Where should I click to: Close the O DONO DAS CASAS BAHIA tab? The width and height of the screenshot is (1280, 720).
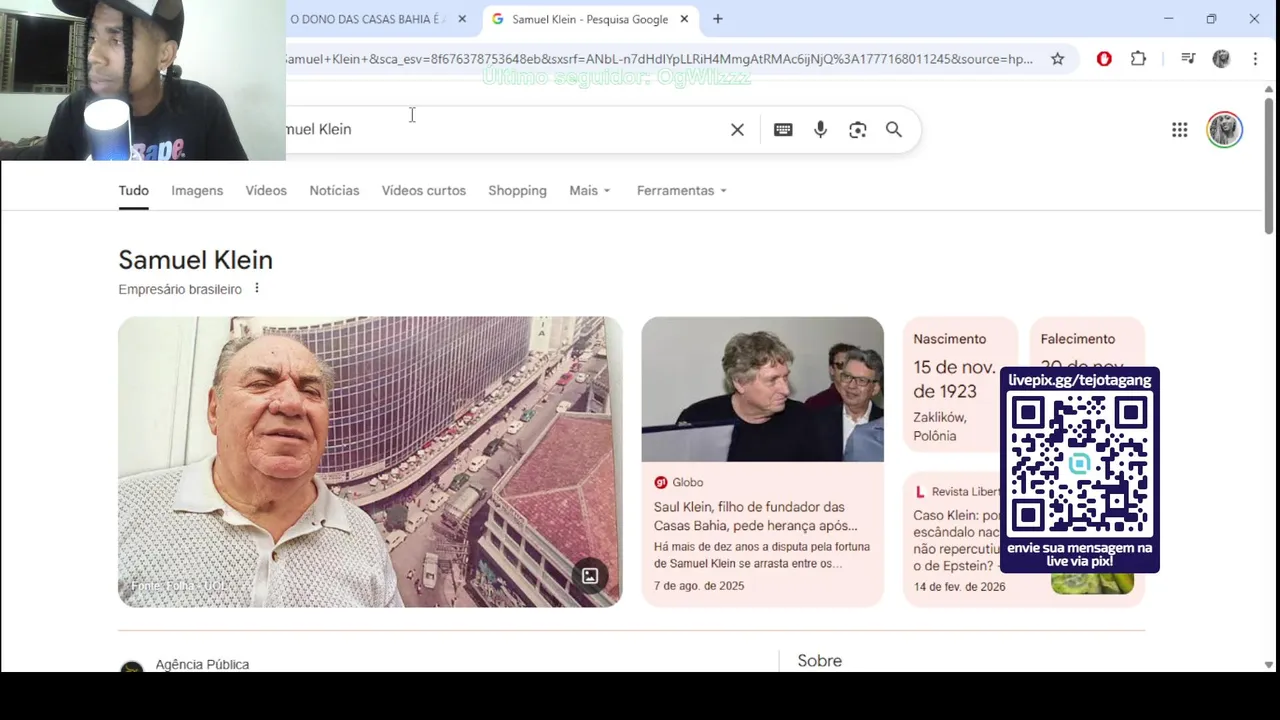point(462,19)
